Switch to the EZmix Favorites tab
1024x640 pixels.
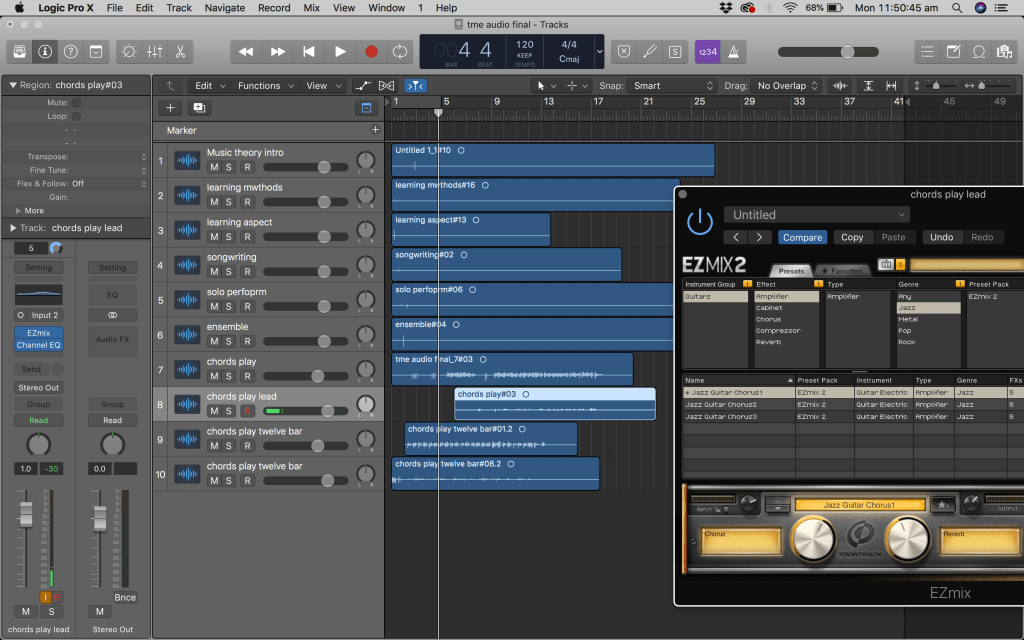point(841,270)
